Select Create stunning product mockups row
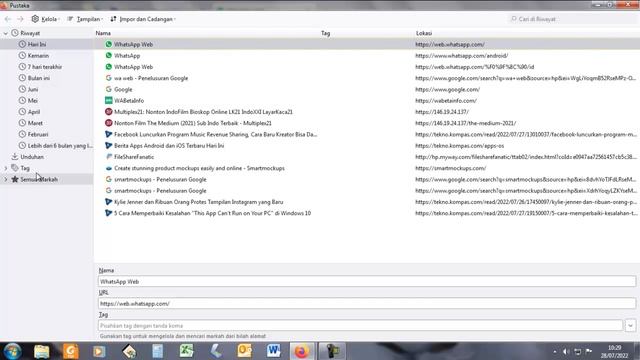 tap(367, 168)
